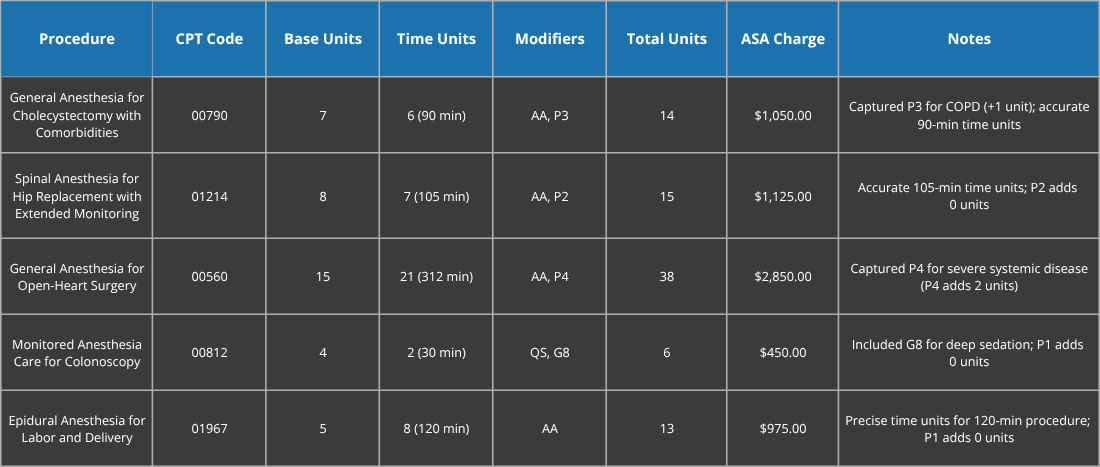
Task: Click the Time Units column header
Action: [436, 39]
